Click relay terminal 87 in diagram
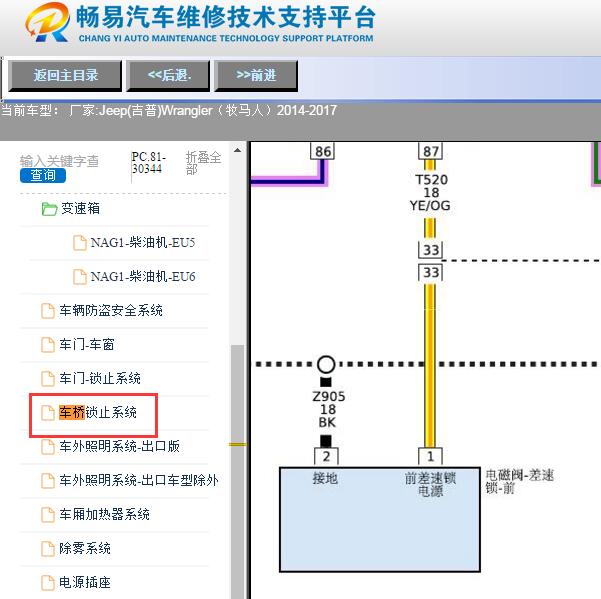 430,151
